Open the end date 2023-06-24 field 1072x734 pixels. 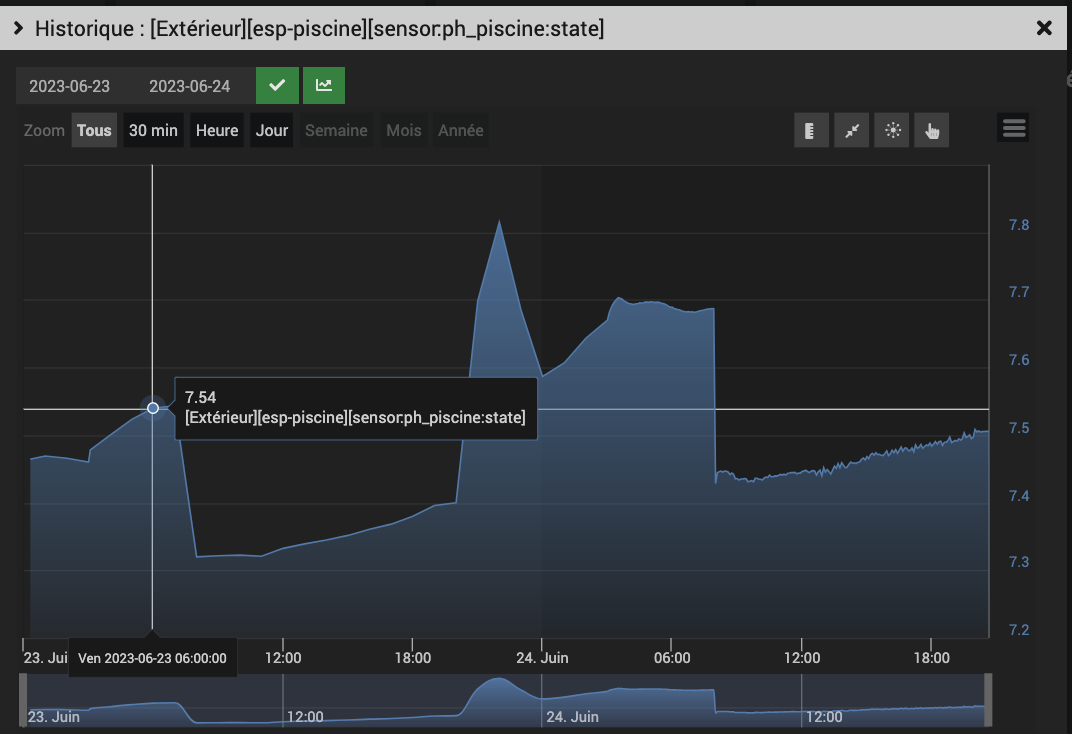coord(189,86)
